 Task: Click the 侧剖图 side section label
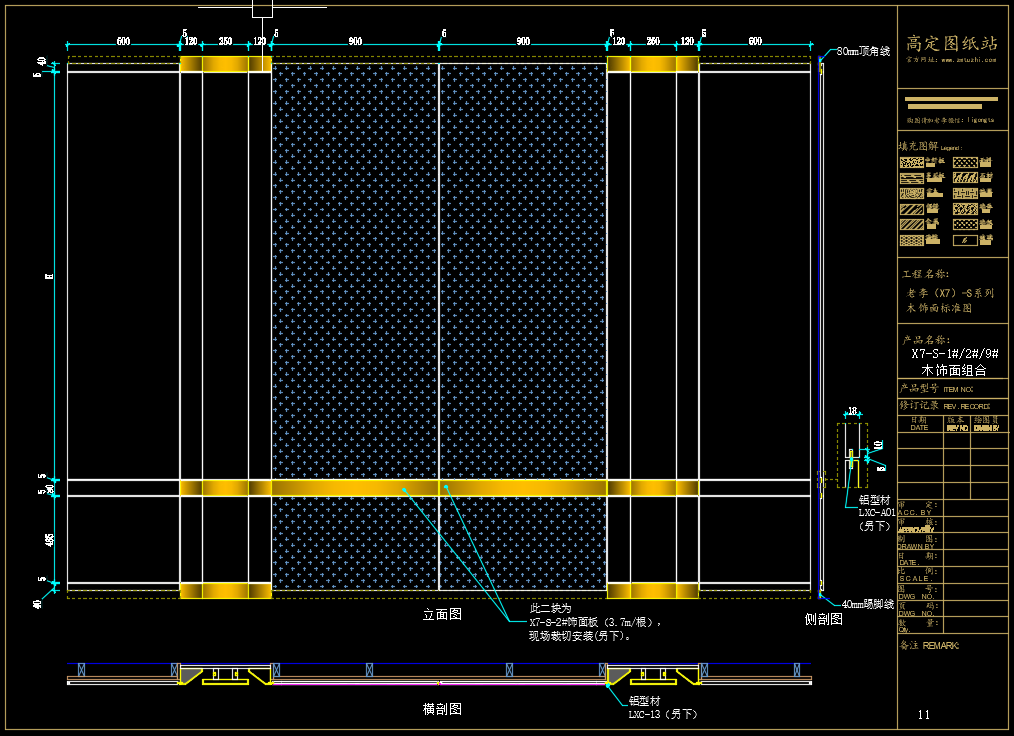[x=823, y=620]
